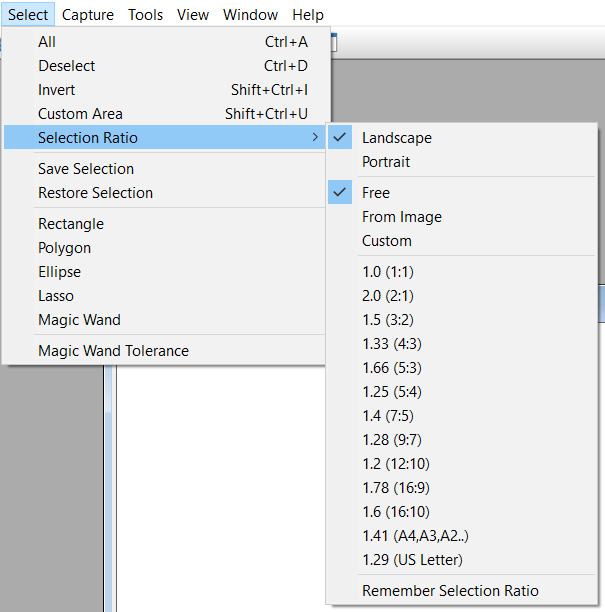Viewport: 605px width, 612px height.
Task: Switch selection ratio to Portrait
Action: coord(386,162)
